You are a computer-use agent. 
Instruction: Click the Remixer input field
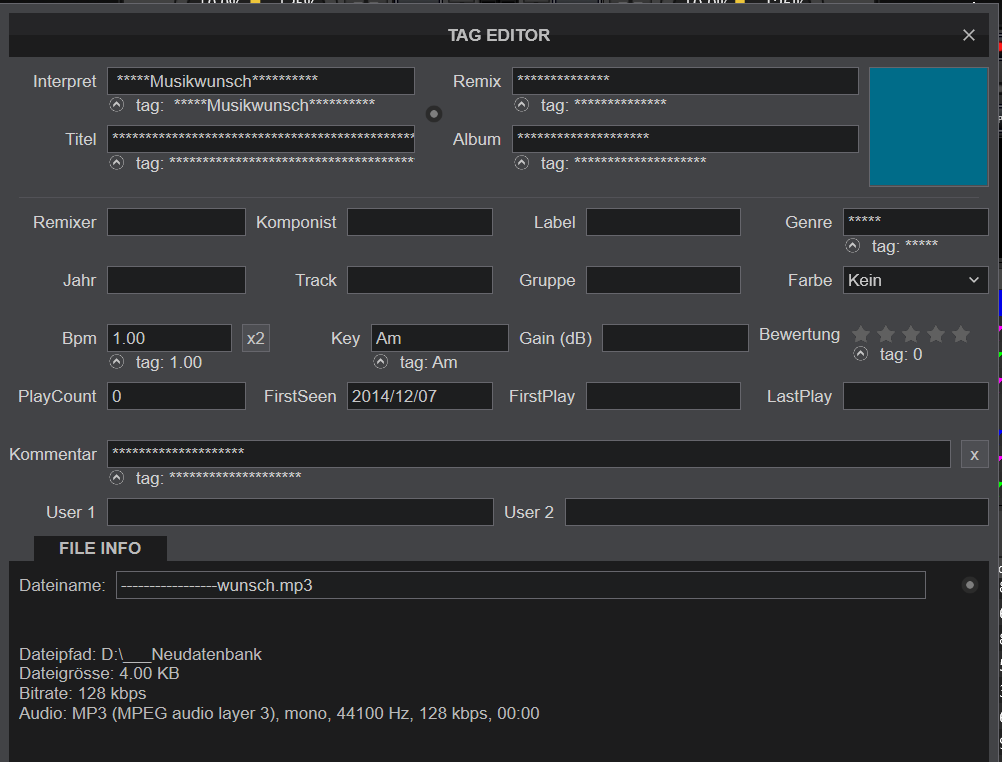pos(176,222)
